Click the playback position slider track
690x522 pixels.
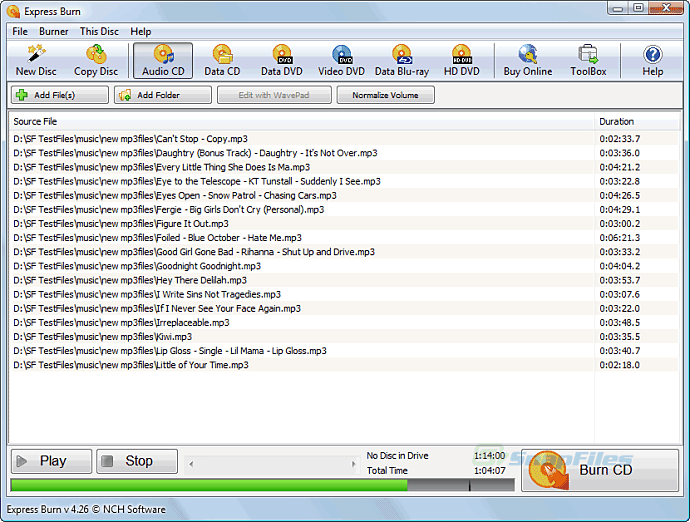tap(272, 464)
